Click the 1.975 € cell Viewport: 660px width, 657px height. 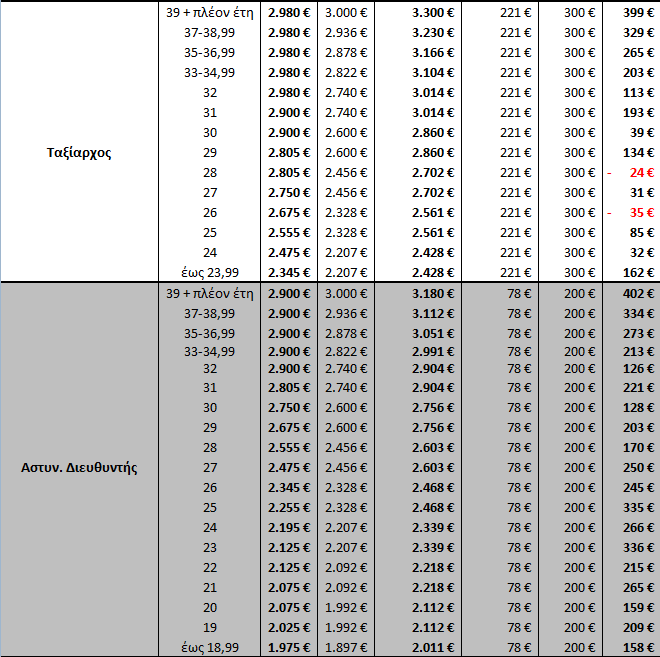click(x=289, y=648)
